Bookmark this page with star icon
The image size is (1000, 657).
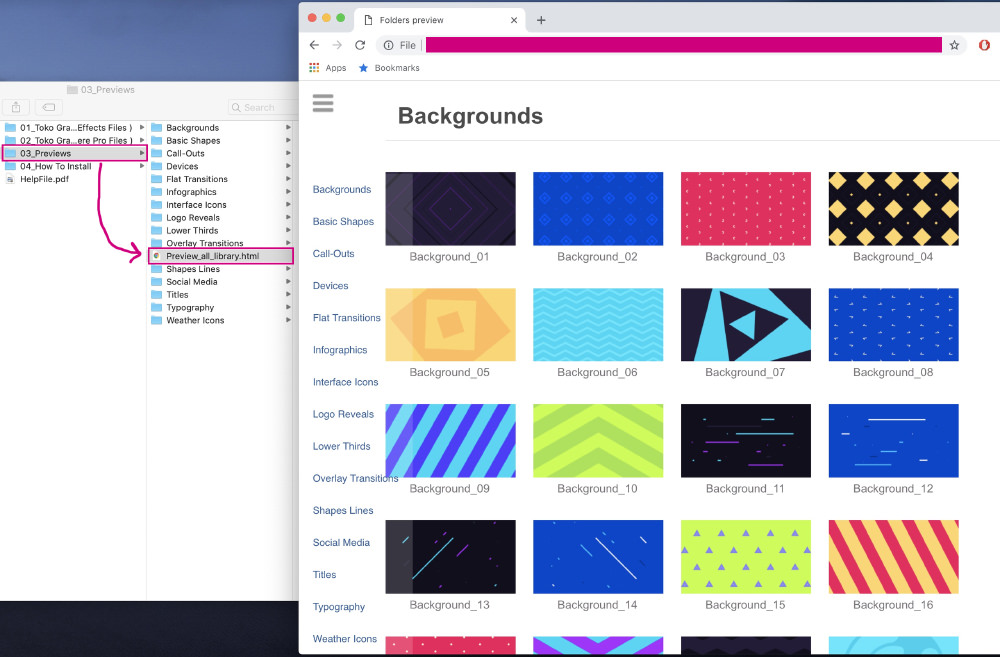pos(955,45)
